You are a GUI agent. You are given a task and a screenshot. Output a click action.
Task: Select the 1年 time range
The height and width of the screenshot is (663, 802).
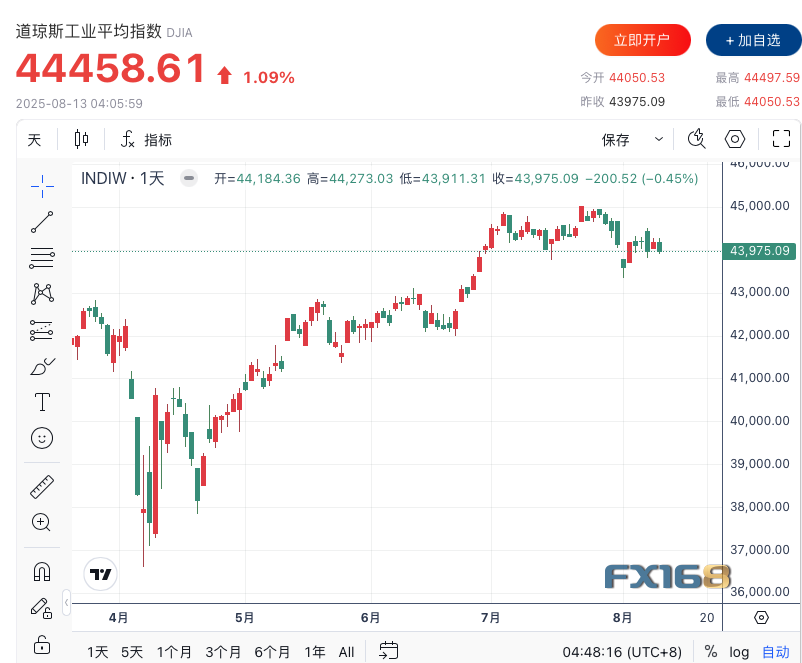point(315,652)
